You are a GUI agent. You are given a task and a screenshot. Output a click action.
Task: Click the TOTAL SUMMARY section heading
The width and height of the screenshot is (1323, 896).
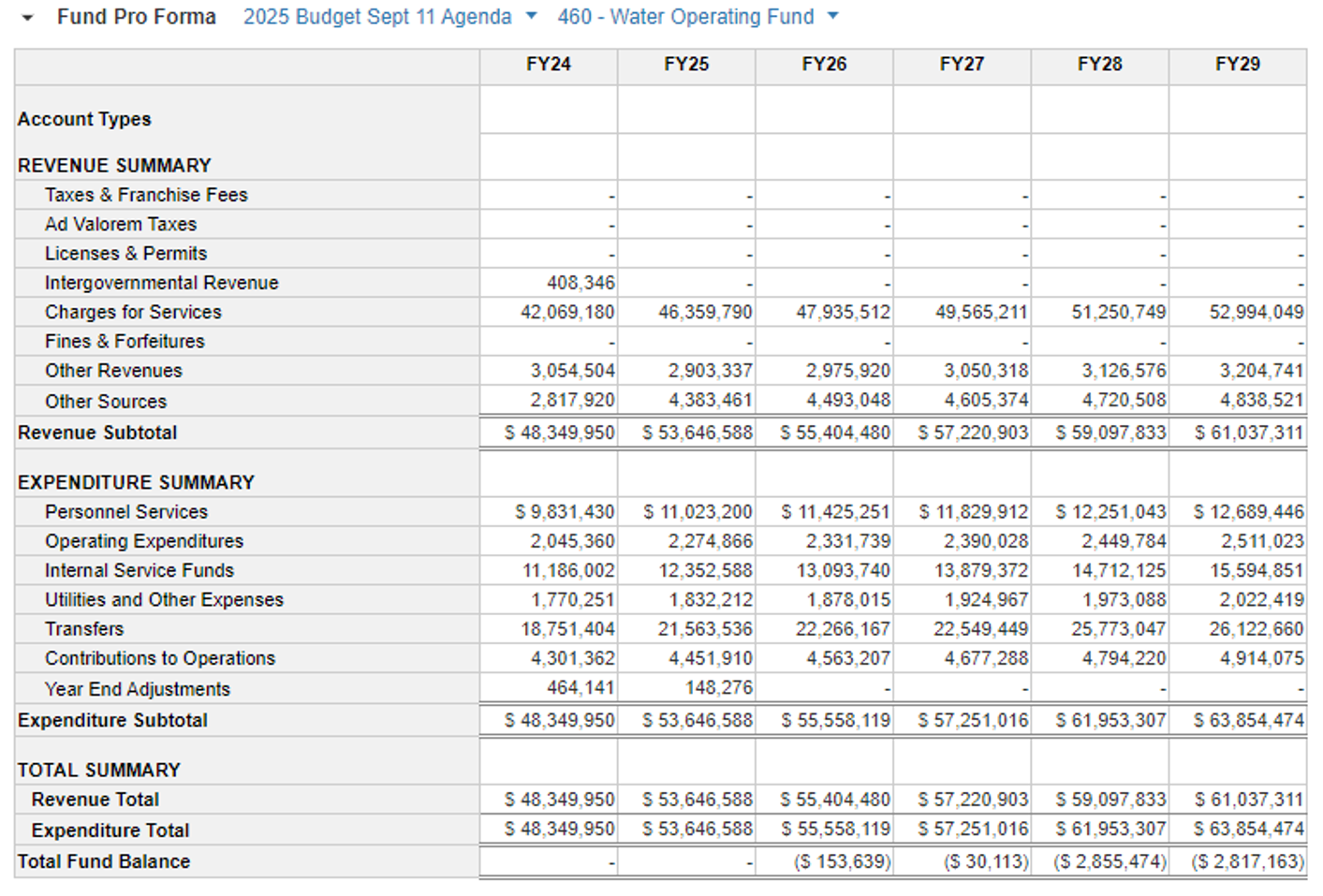pyautogui.click(x=98, y=770)
